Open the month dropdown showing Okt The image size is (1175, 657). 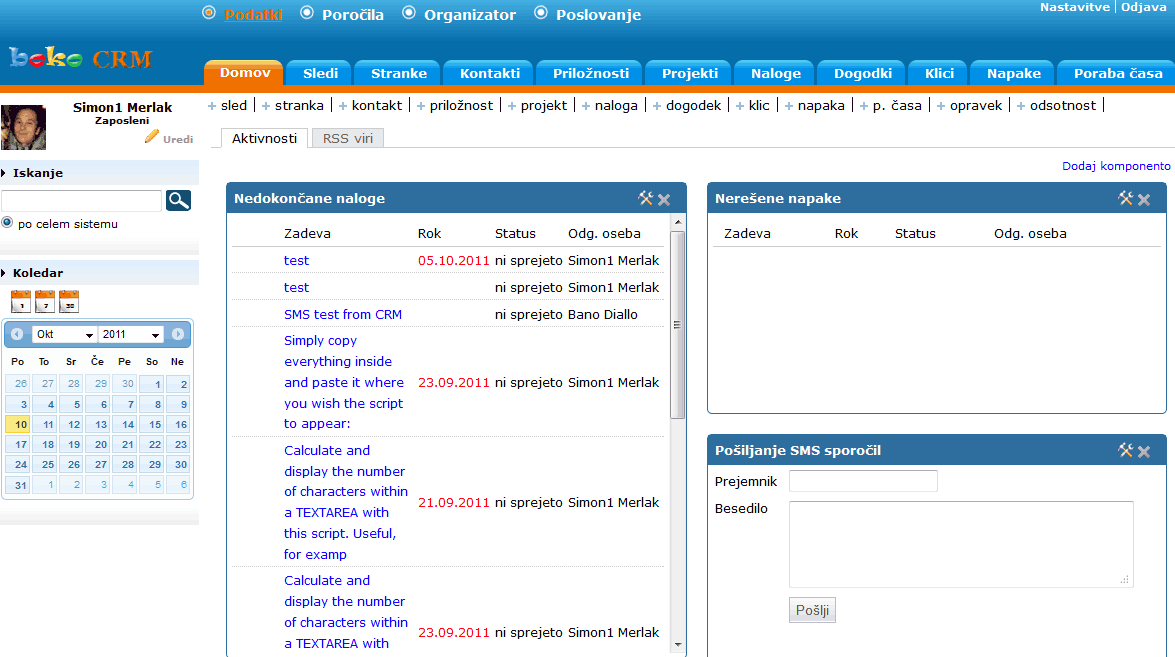coord(64,335)
